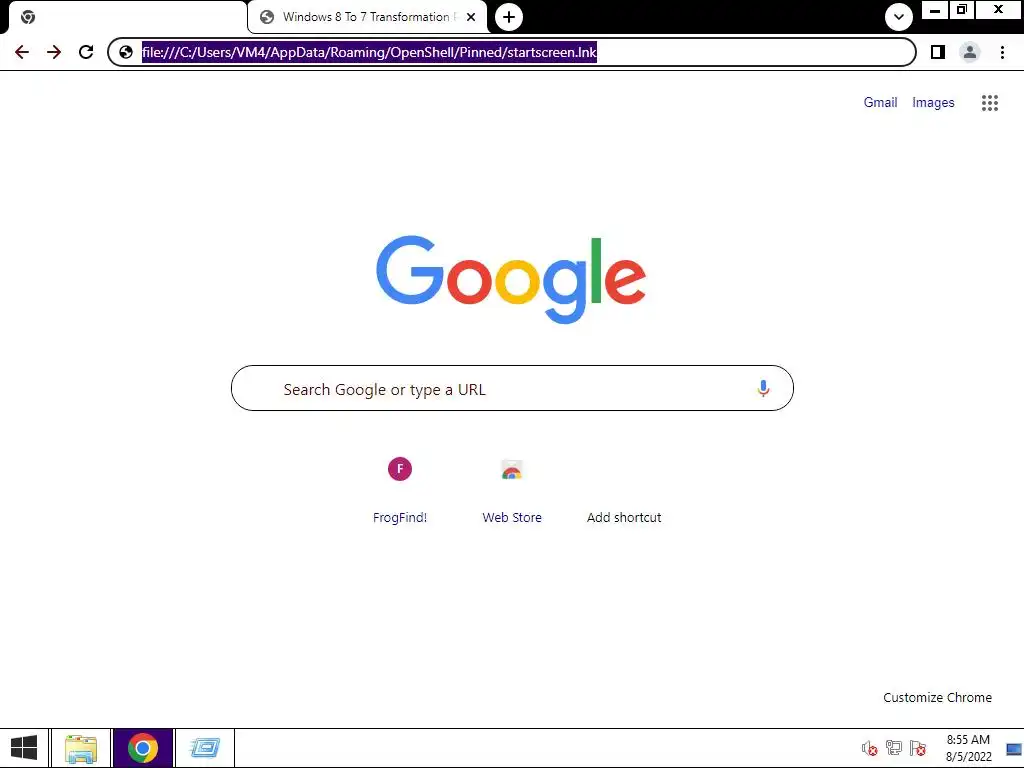The height and width of the screenshot is (768, 1024).
Task: Open the Google apps grid
Action: point(989,103)
